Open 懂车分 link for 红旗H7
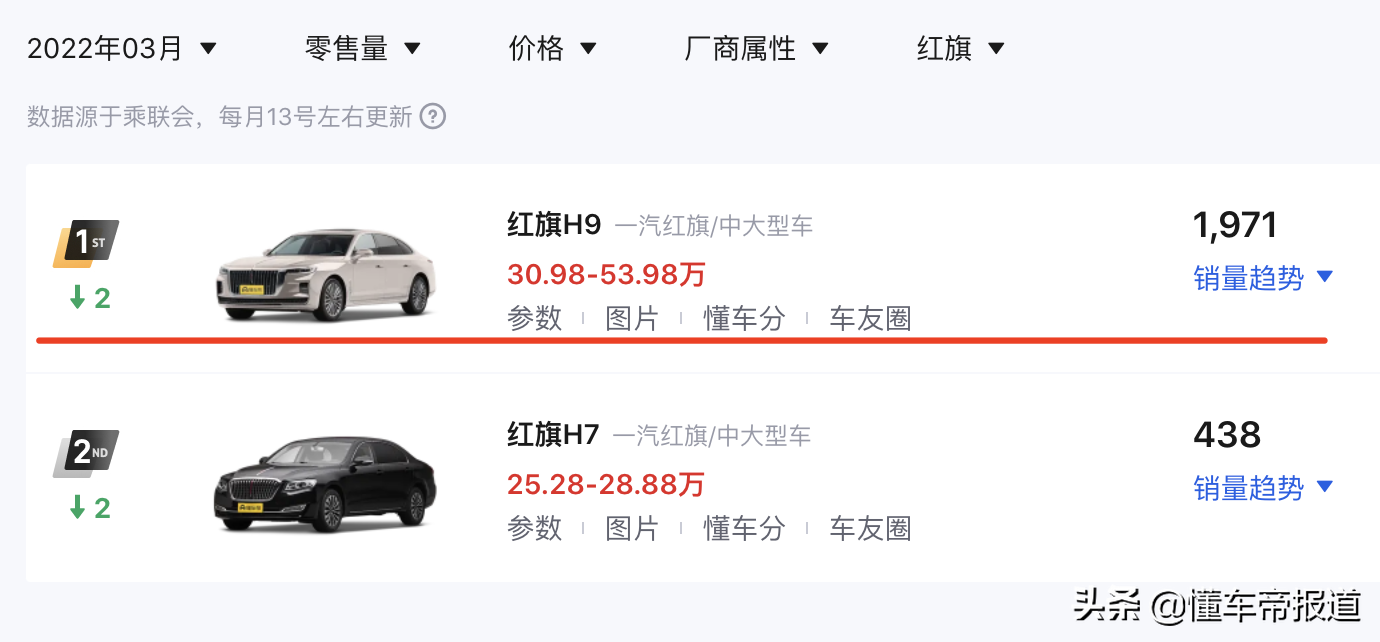 pyautogui.click(x=744, y=528)
